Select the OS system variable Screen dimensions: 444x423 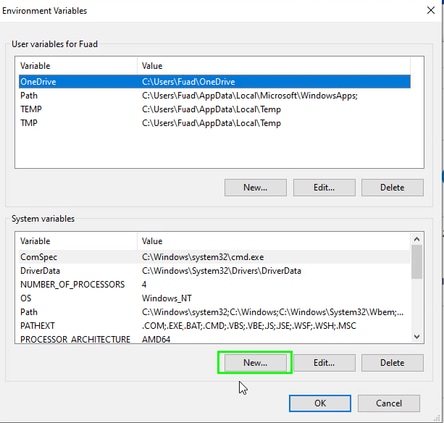(x=215, y=298)
